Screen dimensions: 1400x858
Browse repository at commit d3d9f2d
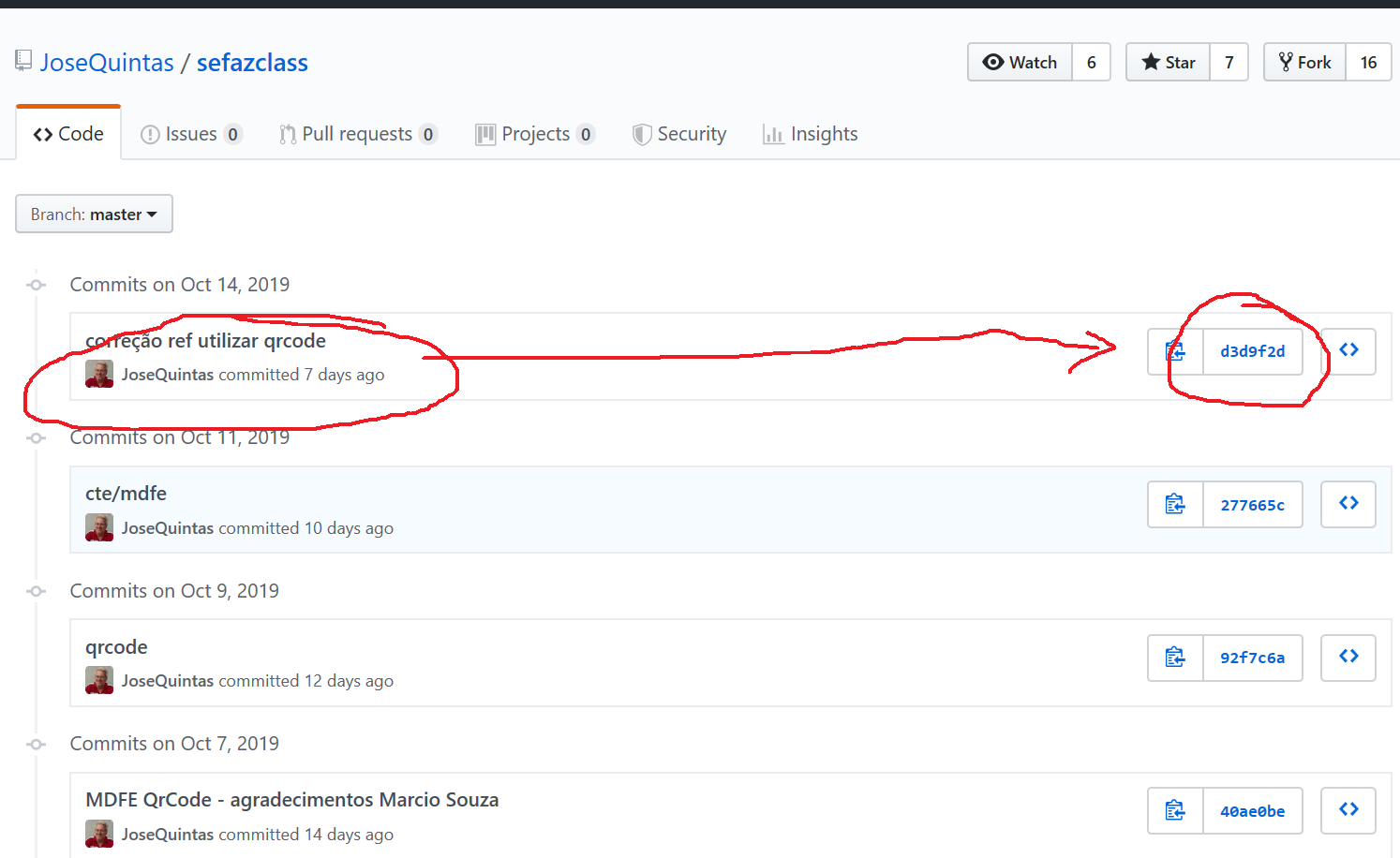(1348, 351)
